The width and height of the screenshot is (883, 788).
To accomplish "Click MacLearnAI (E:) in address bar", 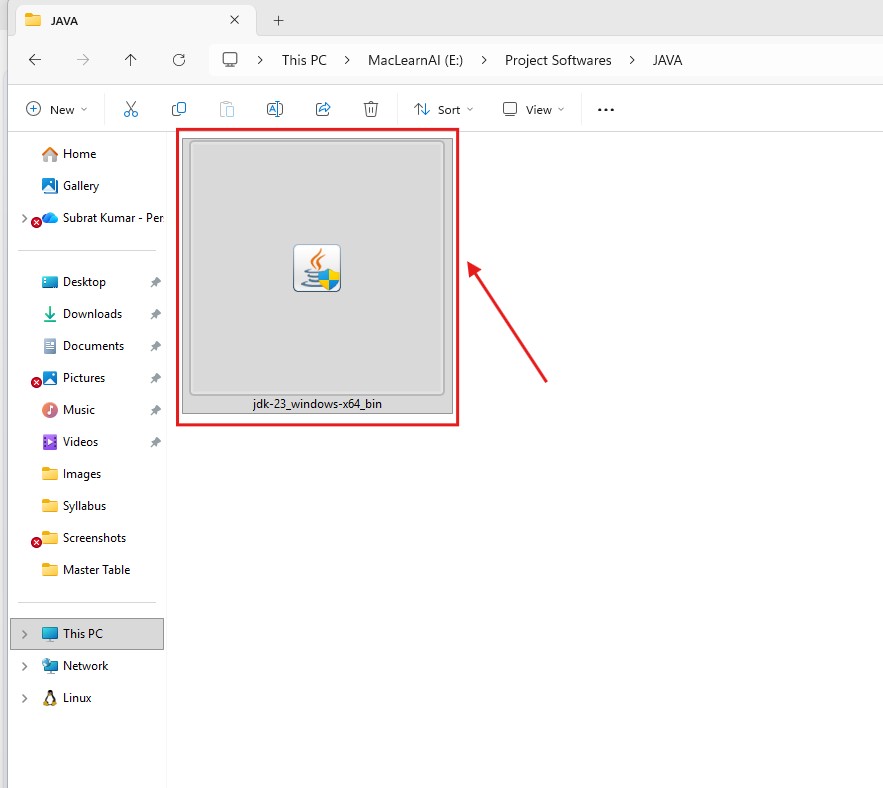I will (x=415, y=60).
